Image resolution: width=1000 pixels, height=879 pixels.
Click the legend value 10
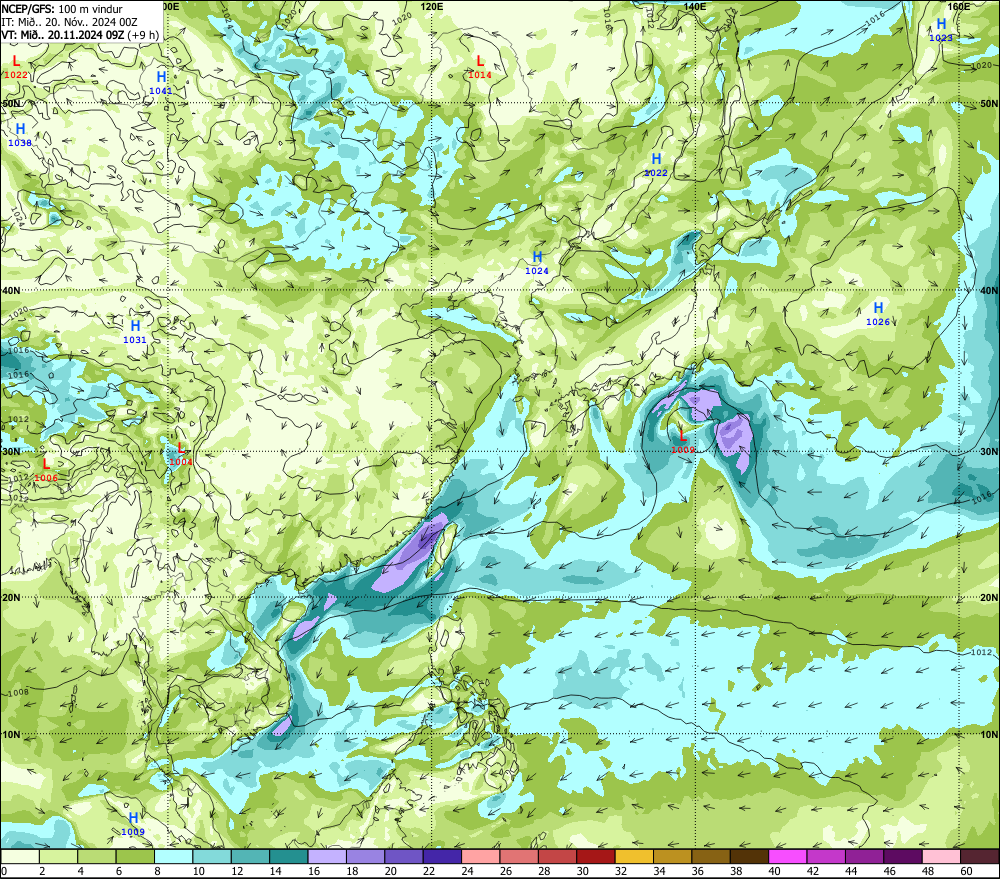[x=199, y=871]
